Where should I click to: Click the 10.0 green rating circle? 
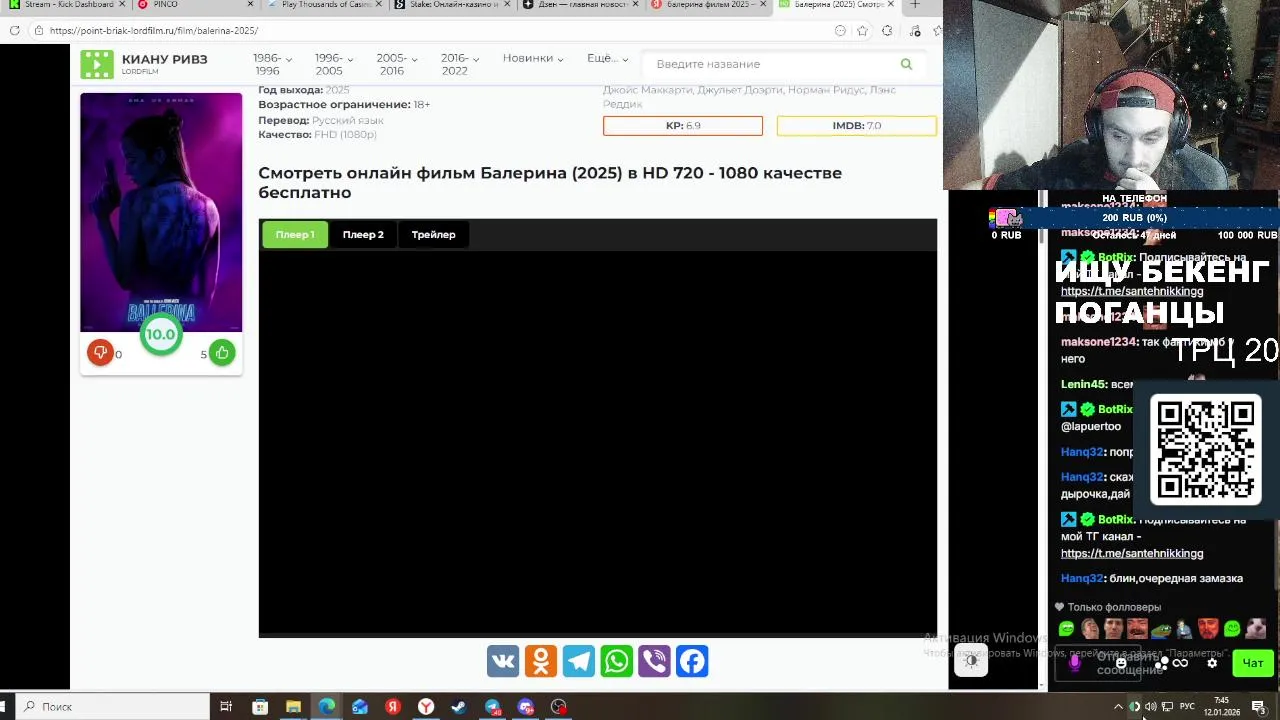[160, 335]
